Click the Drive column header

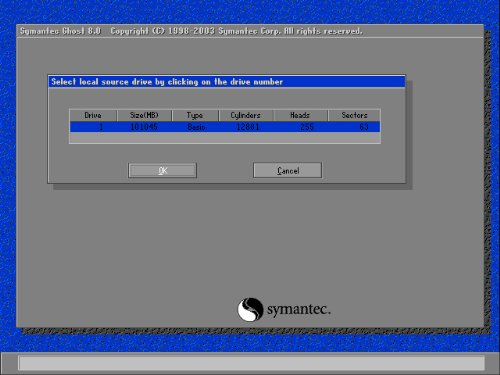[x=93, y=115]
